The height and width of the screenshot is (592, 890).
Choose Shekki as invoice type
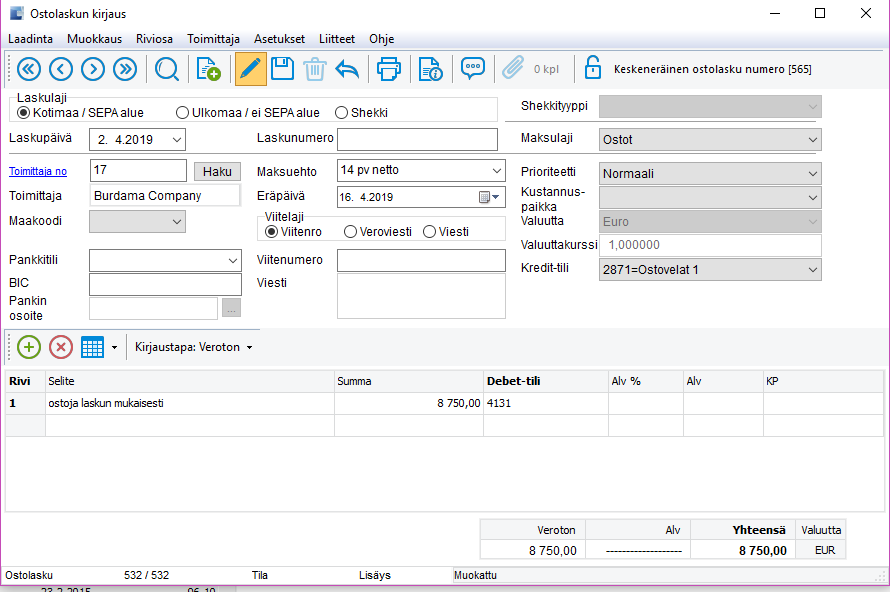[342, 113]
